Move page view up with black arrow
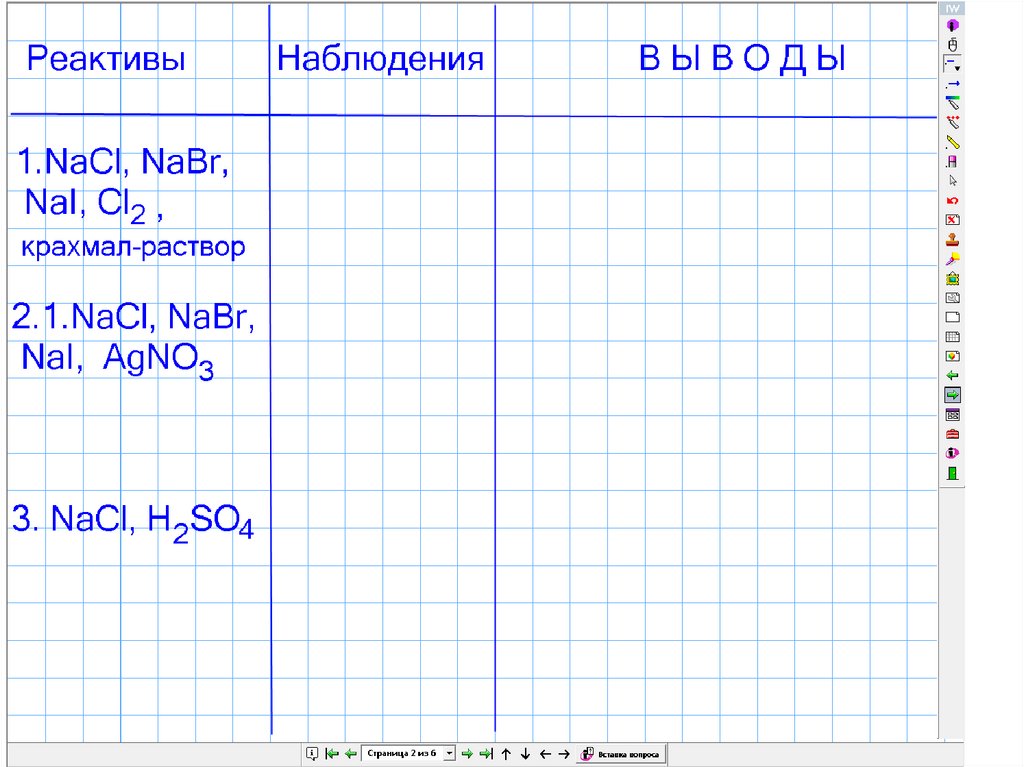This screenshot has height=767, width=1024. coord(506,754)
